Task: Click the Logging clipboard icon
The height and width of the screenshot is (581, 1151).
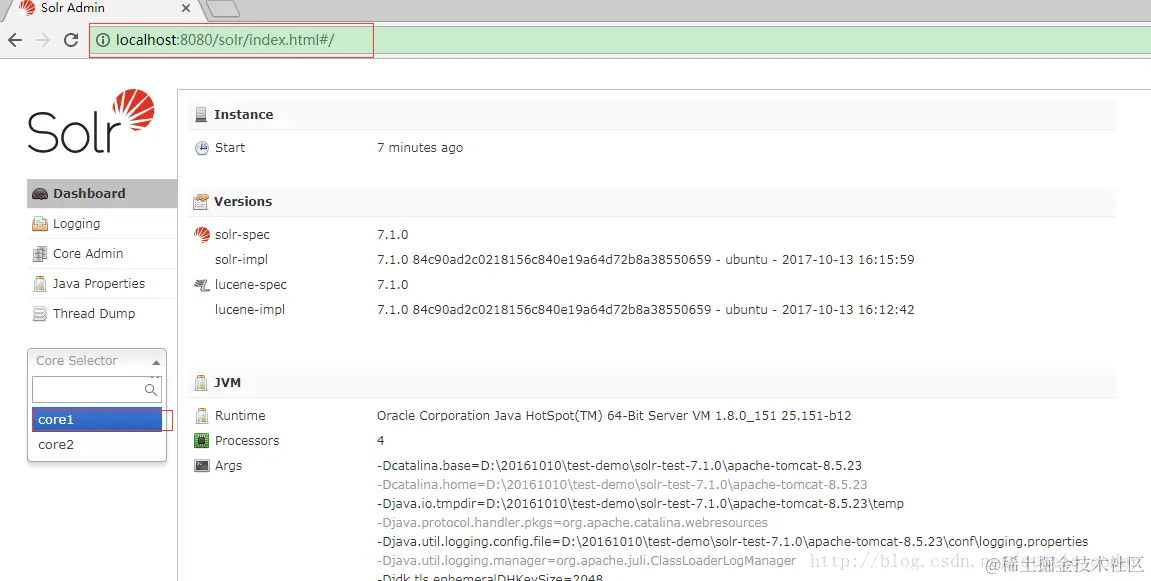Action: pyautogui.click(x=40, y=224)
